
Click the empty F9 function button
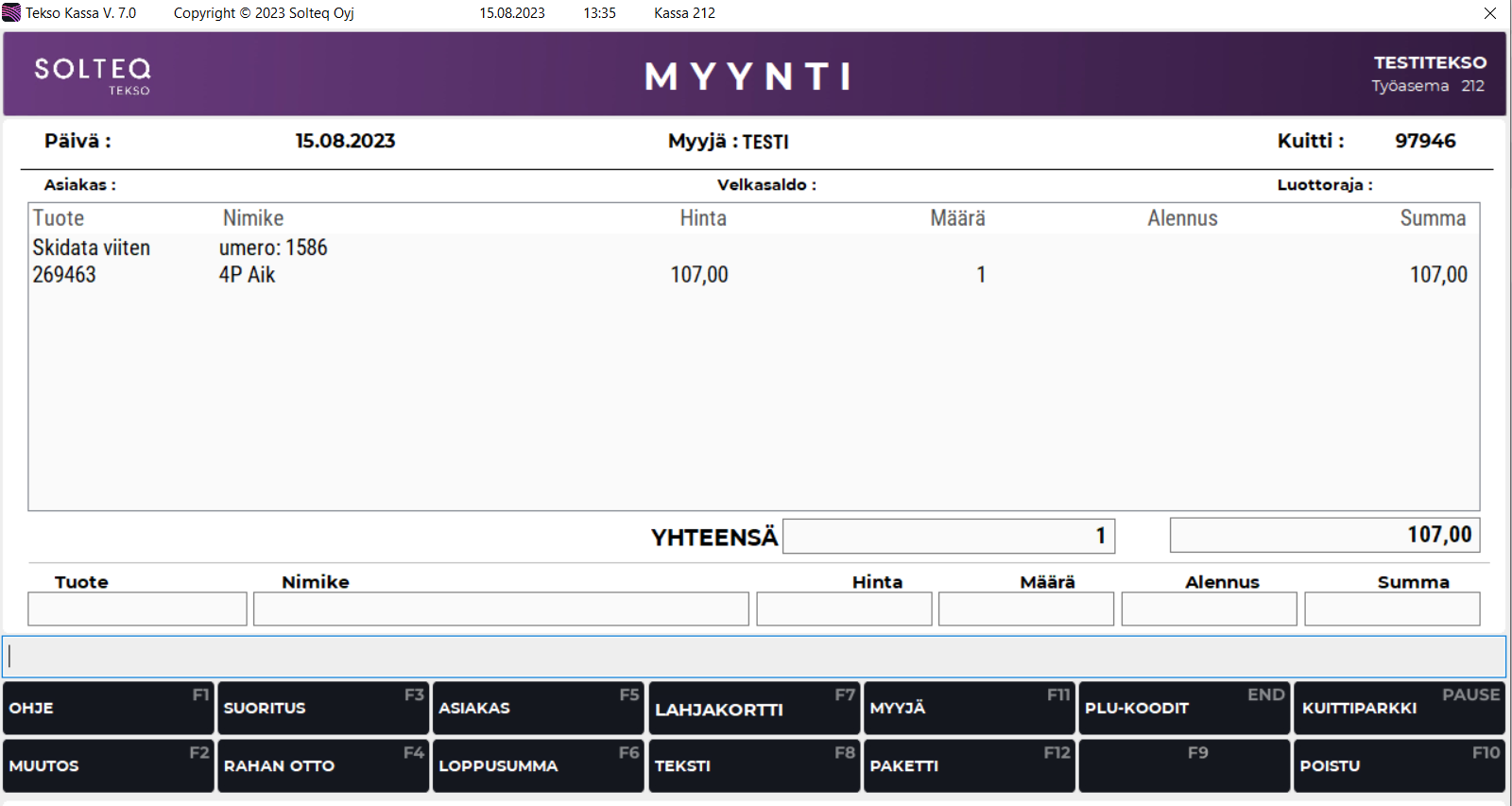[x=1184, y=765]
